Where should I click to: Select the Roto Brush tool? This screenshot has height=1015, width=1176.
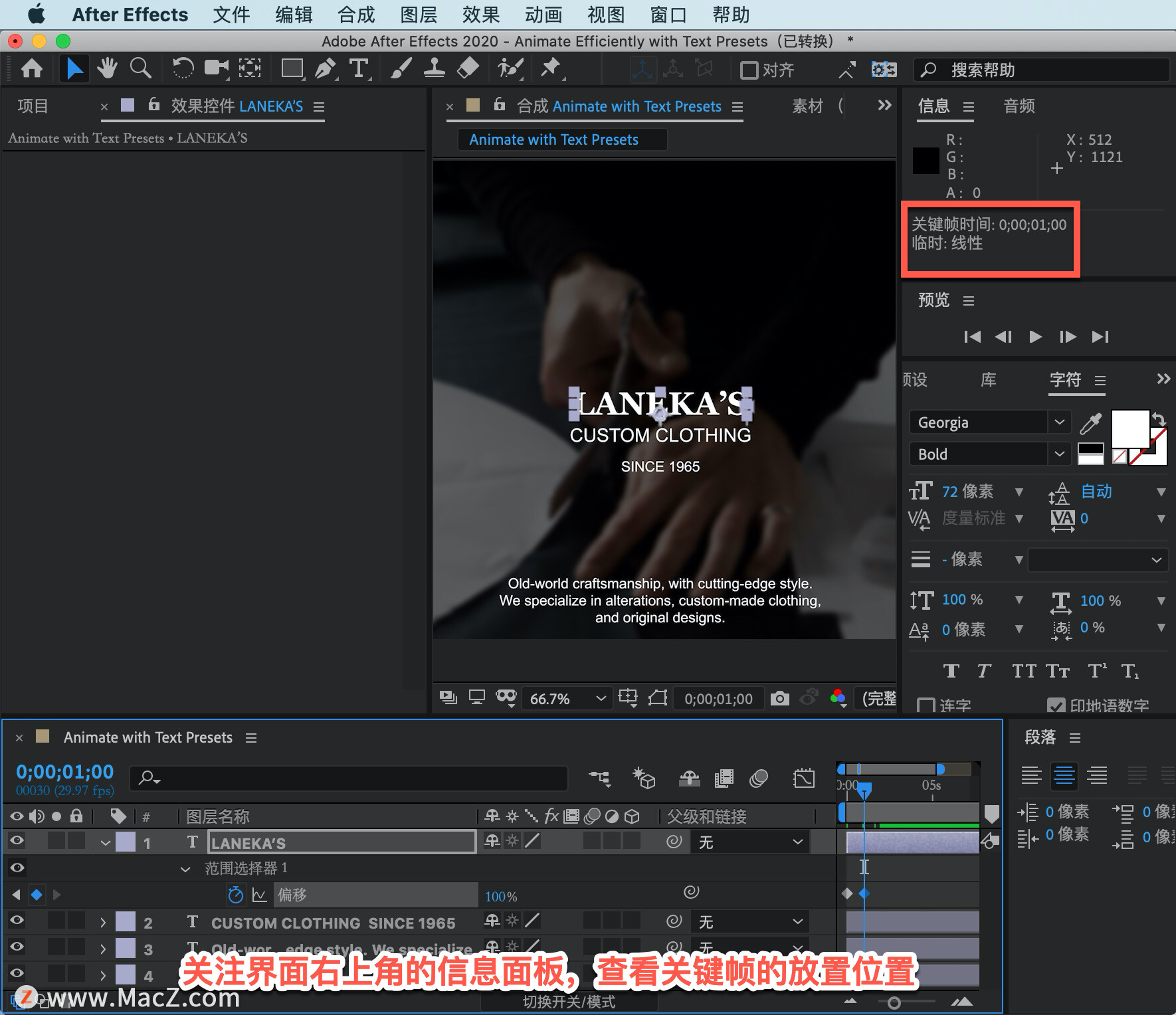(x=510, y=68)
